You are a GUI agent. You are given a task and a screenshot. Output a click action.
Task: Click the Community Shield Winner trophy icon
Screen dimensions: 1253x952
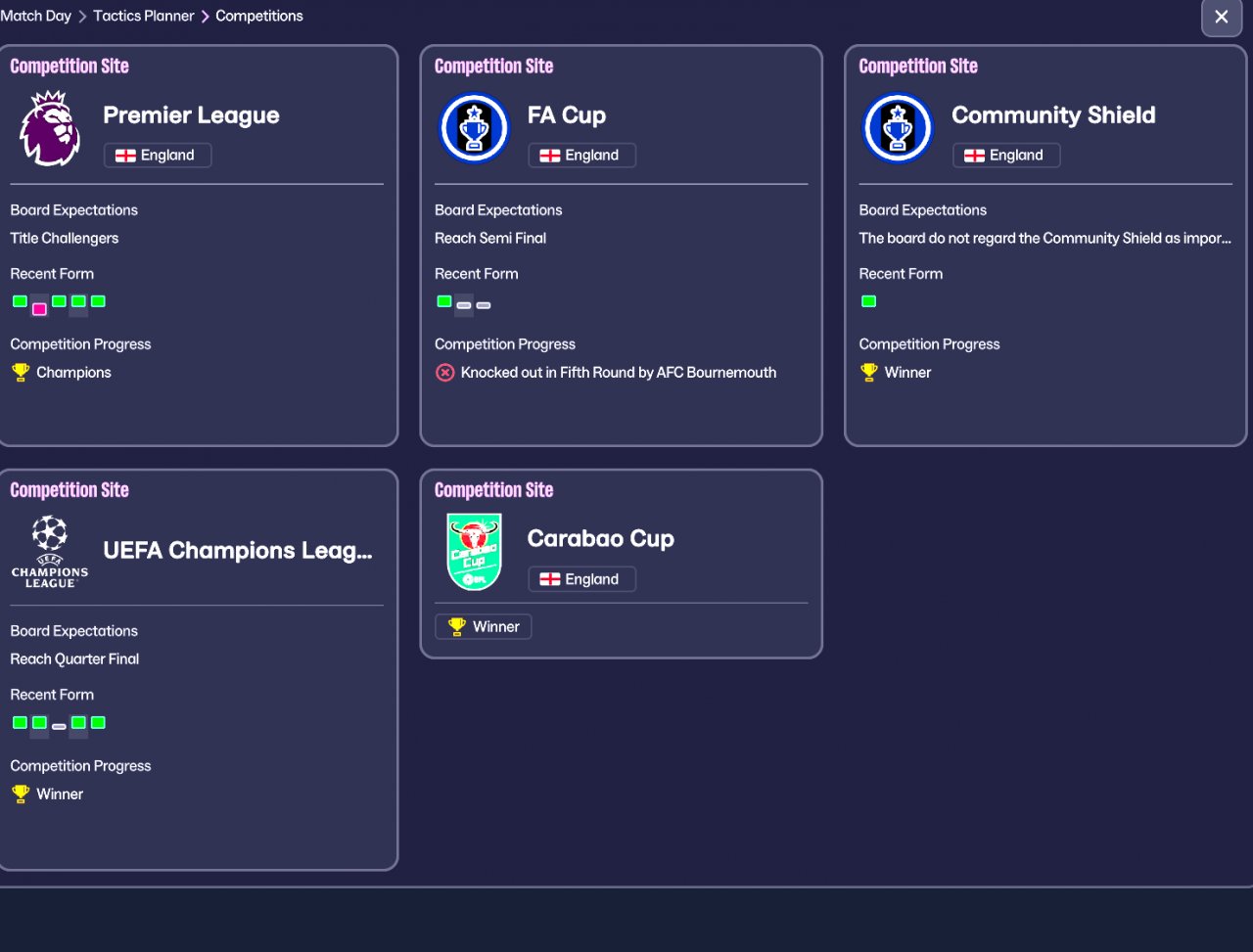[869, 372]
